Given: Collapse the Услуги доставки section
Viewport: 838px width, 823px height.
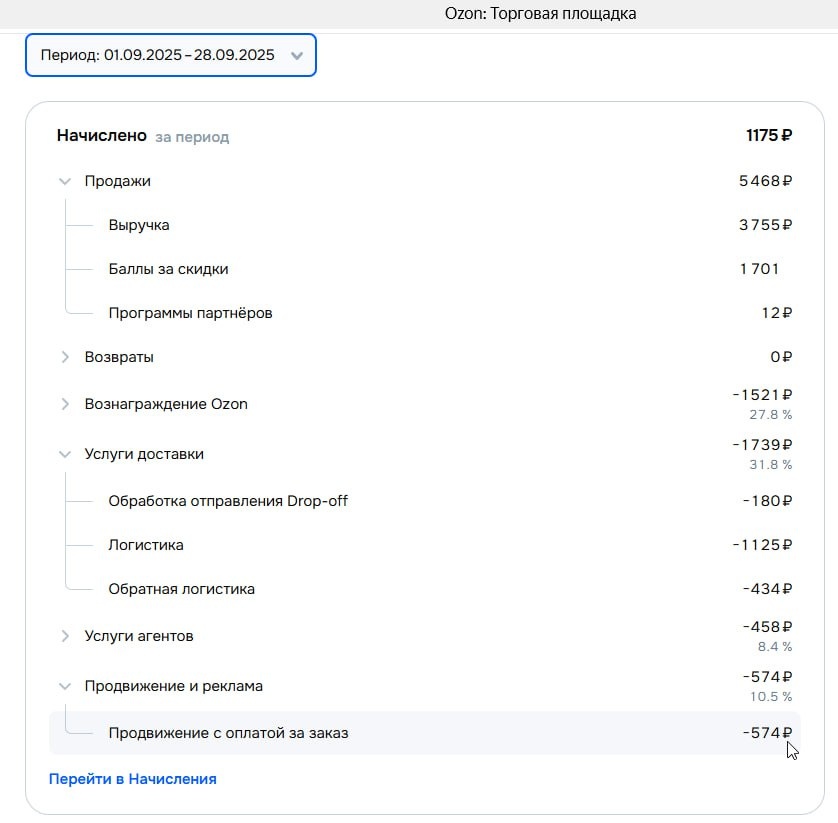Looking at the screenshot, I should [x=65, y=453].
